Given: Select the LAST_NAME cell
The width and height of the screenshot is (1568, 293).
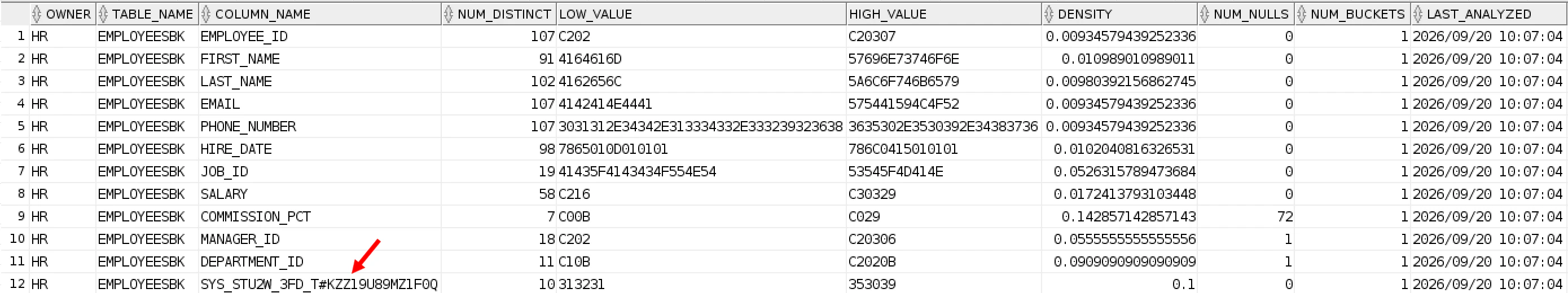Looking at the screenshot, I should [x=320, y=82].
